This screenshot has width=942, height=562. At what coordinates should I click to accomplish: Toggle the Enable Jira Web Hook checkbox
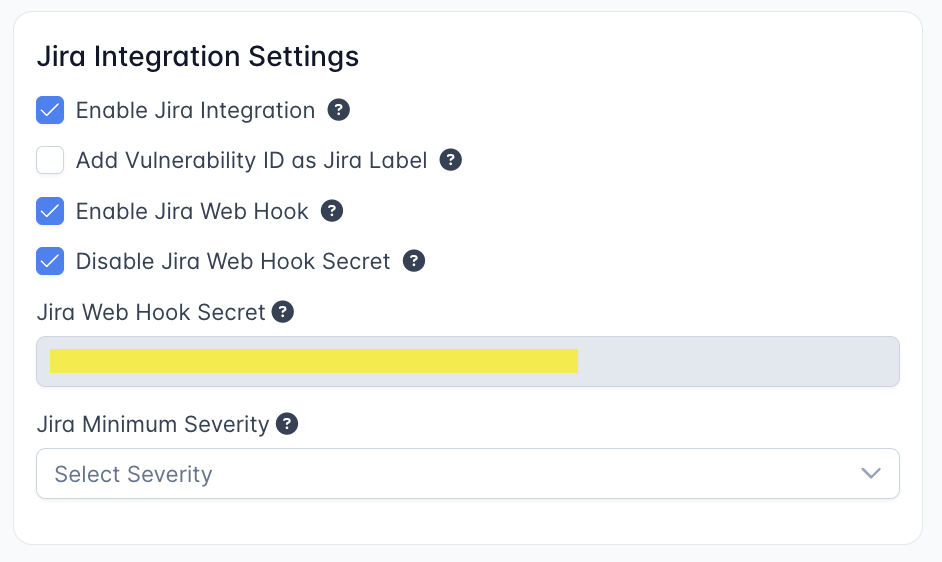click(x=50, y=211)
